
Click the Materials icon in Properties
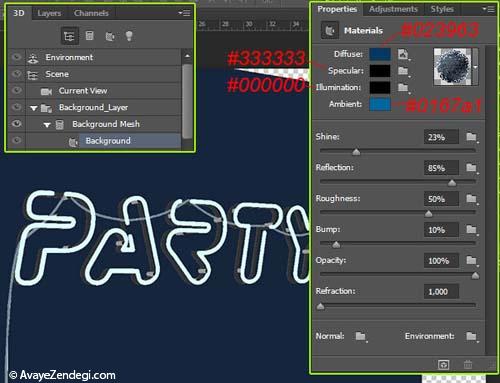tap(330, 31)
